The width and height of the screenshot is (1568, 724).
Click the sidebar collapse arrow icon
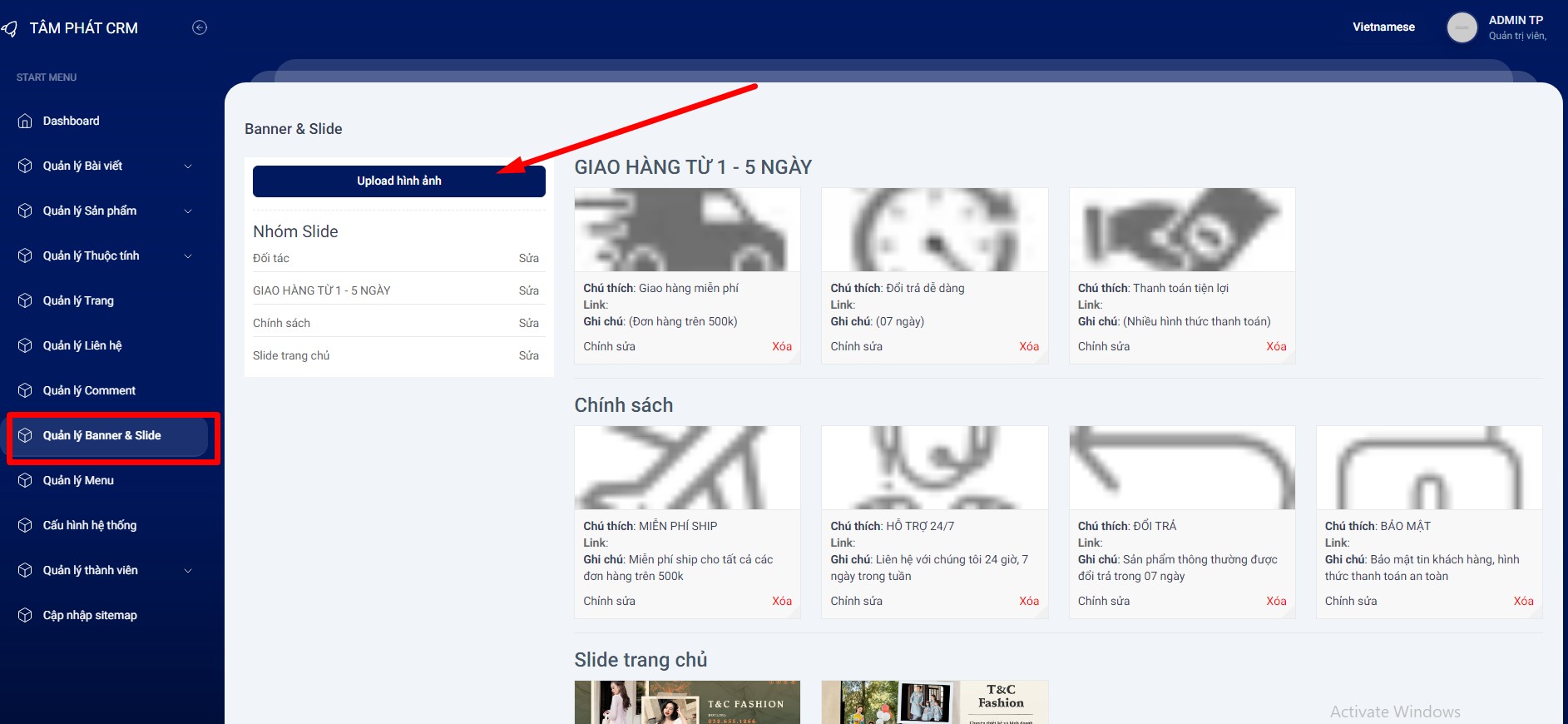(x=200, y=27)
